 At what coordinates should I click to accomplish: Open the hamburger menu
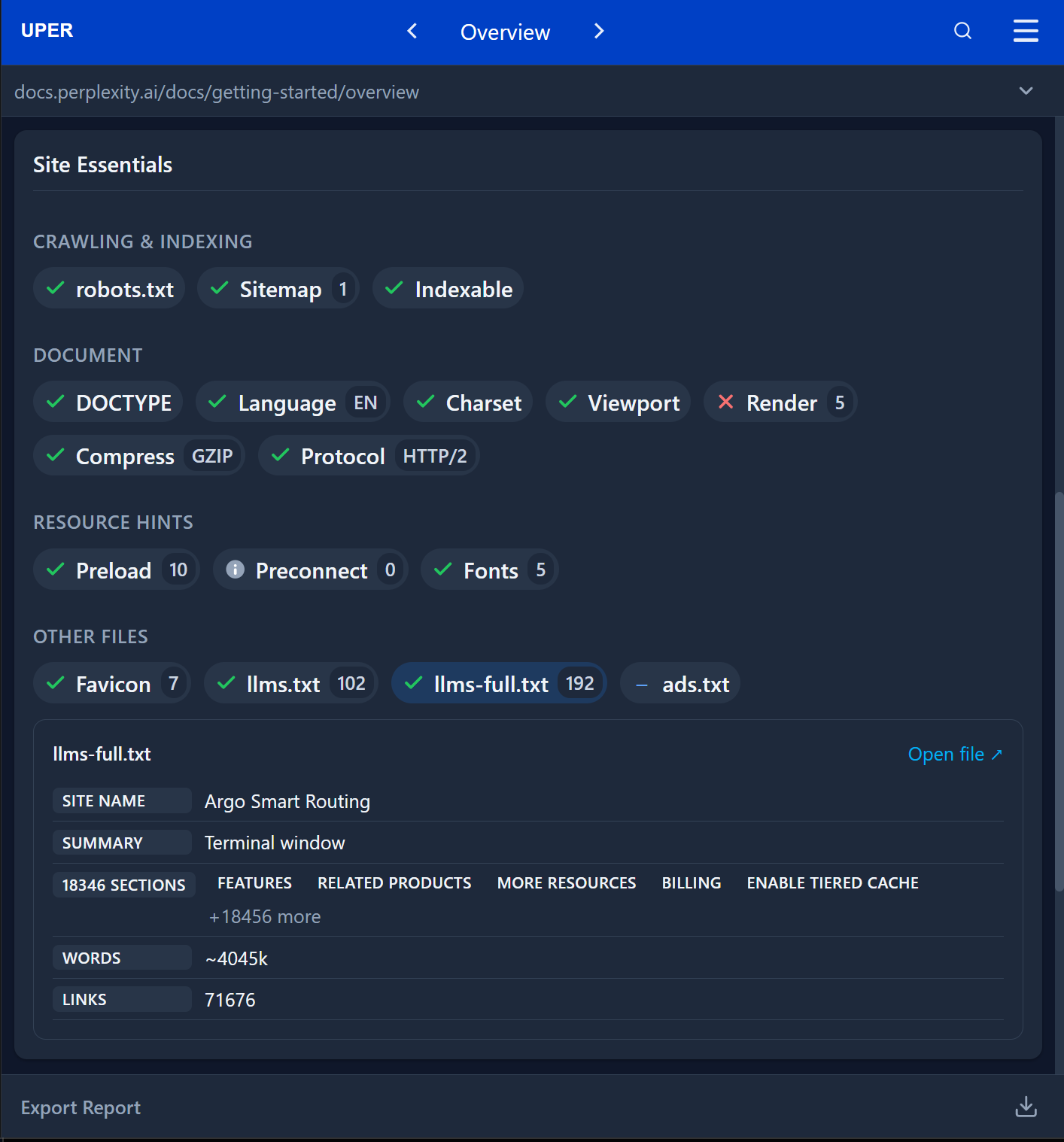(1025, 31)
